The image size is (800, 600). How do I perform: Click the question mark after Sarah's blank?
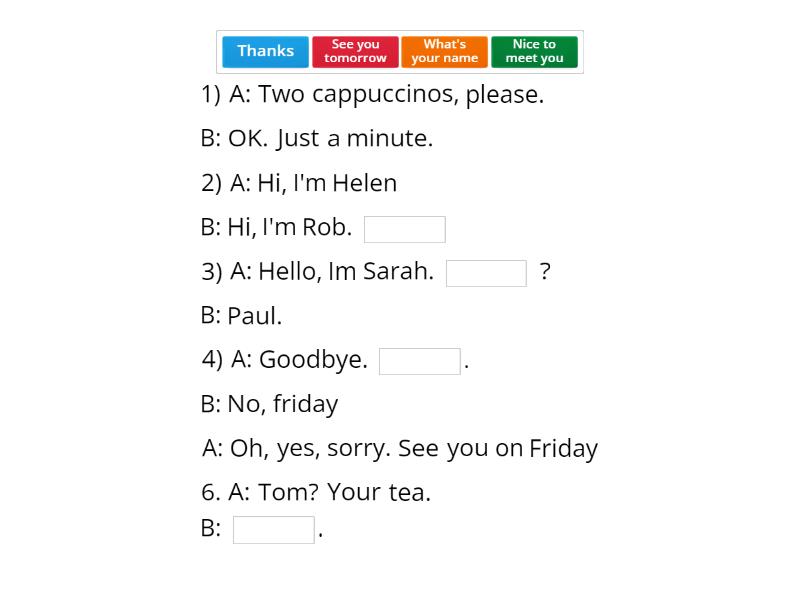(545, 271)
